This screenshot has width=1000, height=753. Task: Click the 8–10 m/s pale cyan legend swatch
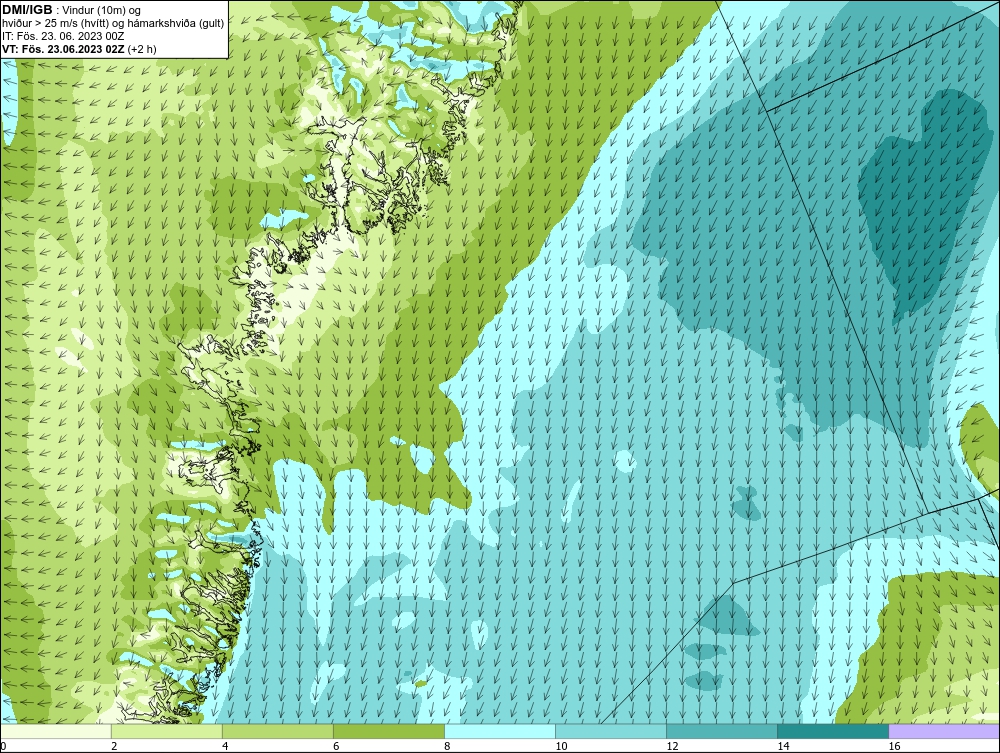tap(500, 731)
